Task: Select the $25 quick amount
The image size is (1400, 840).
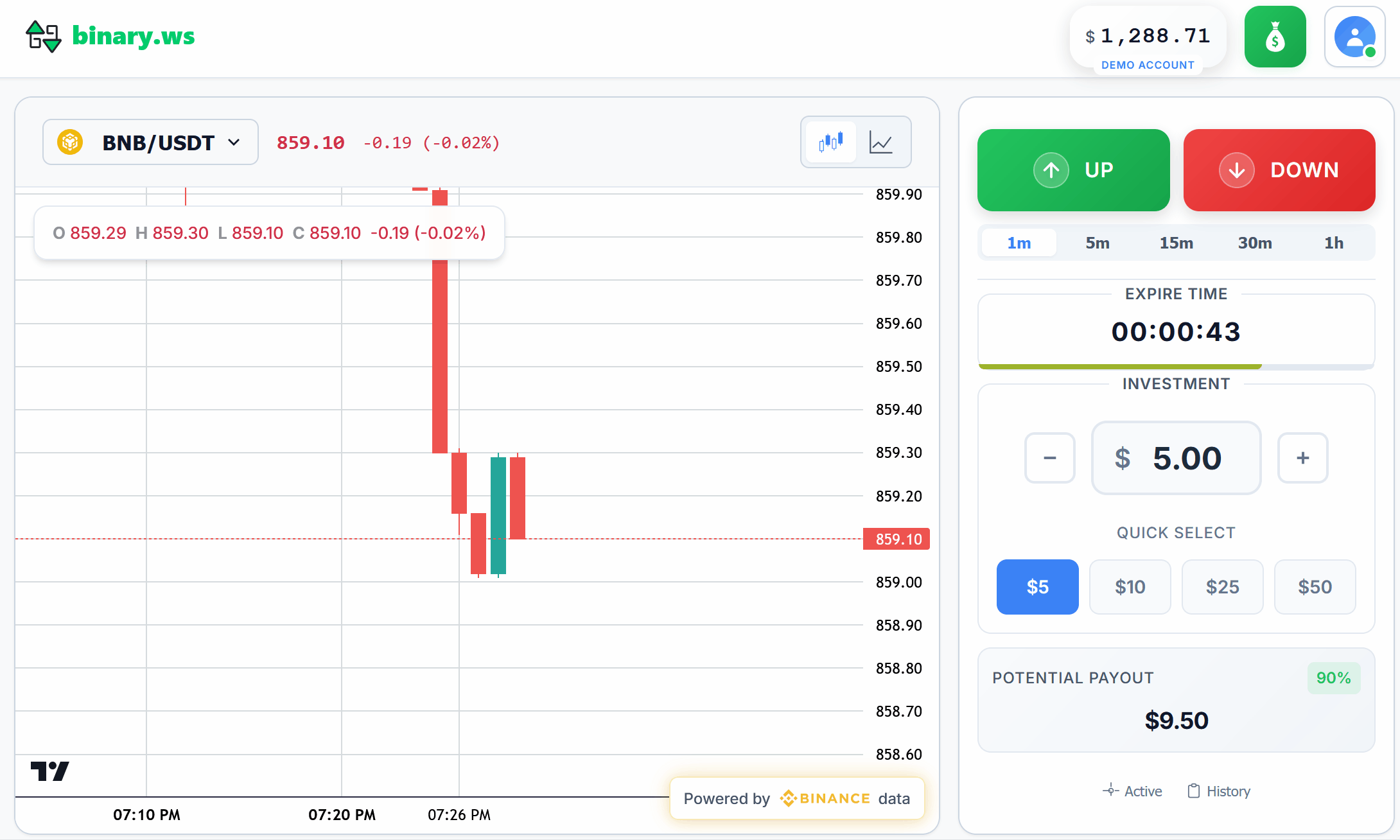Action: [1222, 586]
